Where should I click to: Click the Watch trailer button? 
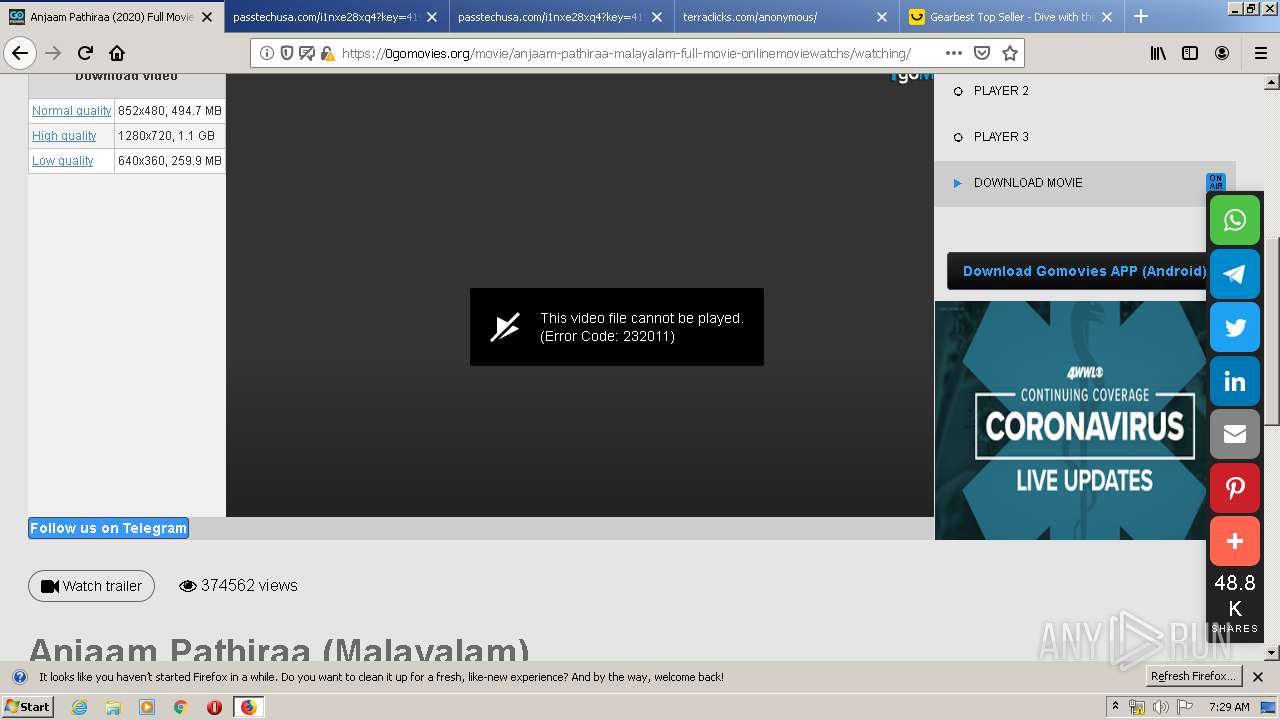pyautogui.click(x=91, y=586)
